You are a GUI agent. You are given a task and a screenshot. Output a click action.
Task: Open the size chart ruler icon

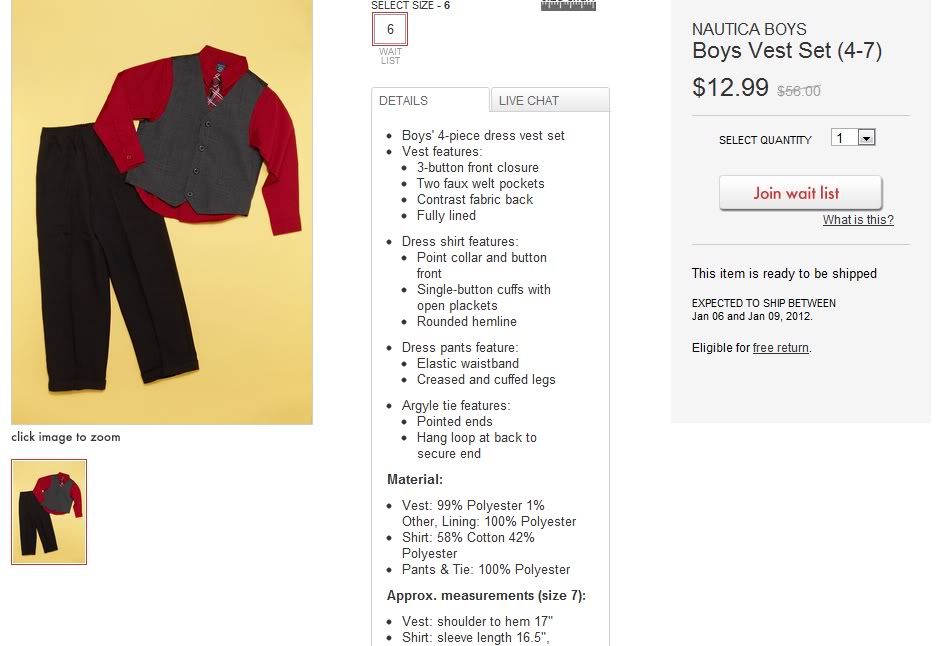(x=568, y=5)
